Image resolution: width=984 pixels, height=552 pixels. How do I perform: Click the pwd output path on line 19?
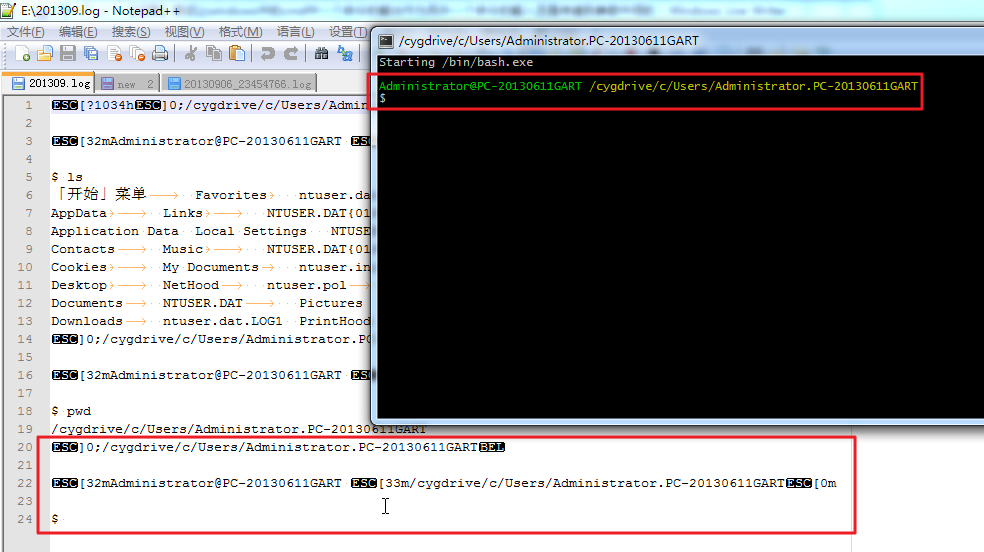point(238,429)
